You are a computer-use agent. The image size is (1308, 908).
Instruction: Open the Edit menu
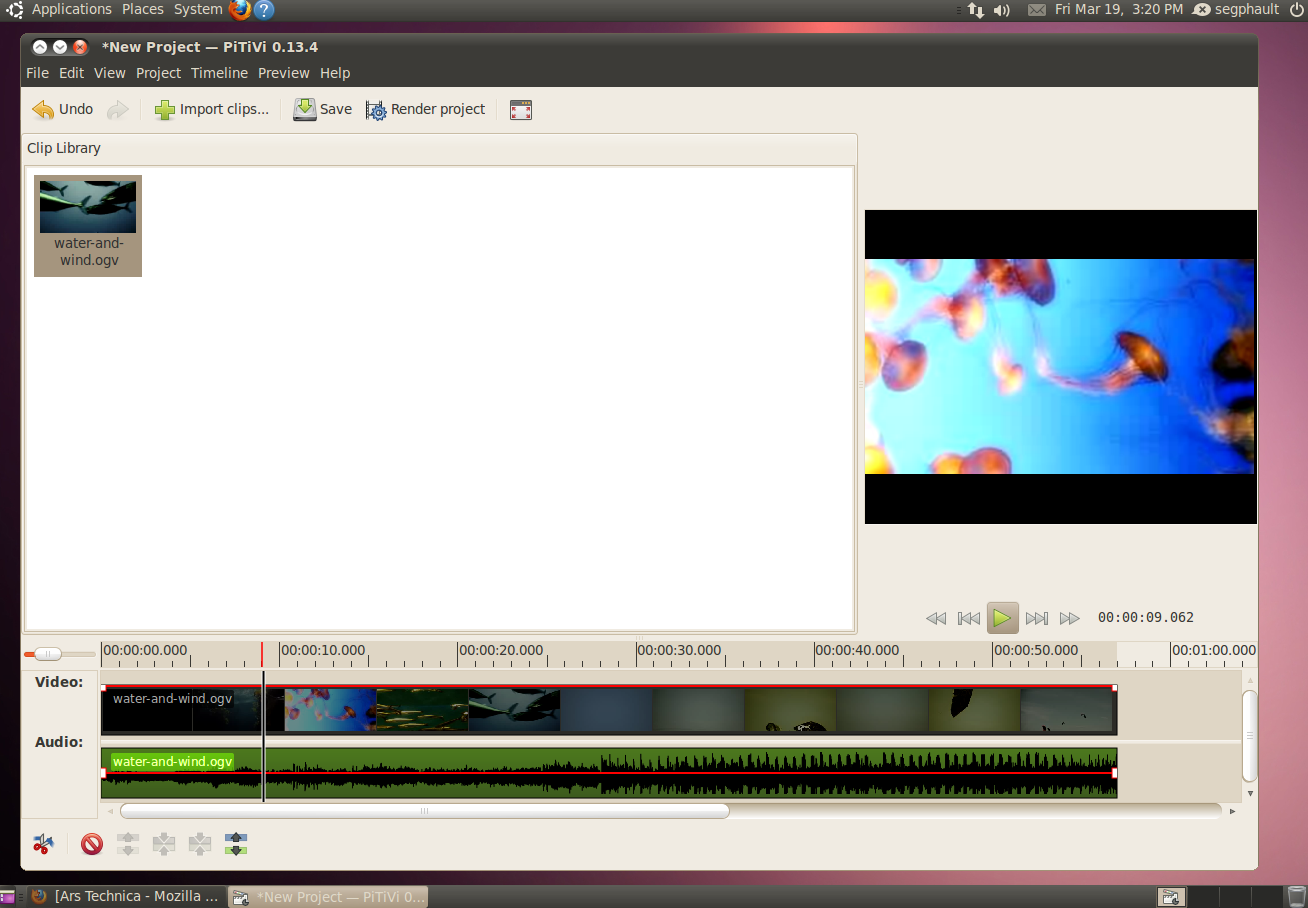pos(71,73)
